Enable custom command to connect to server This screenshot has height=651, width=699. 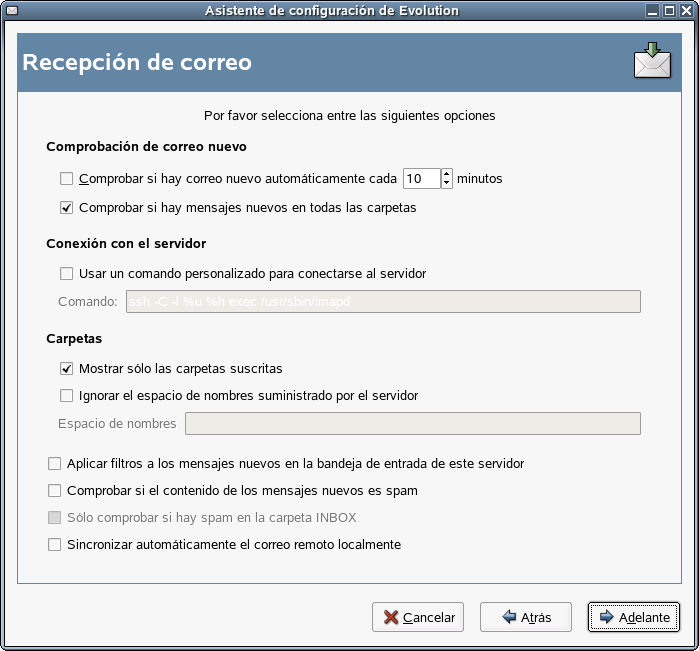point(66,273)
